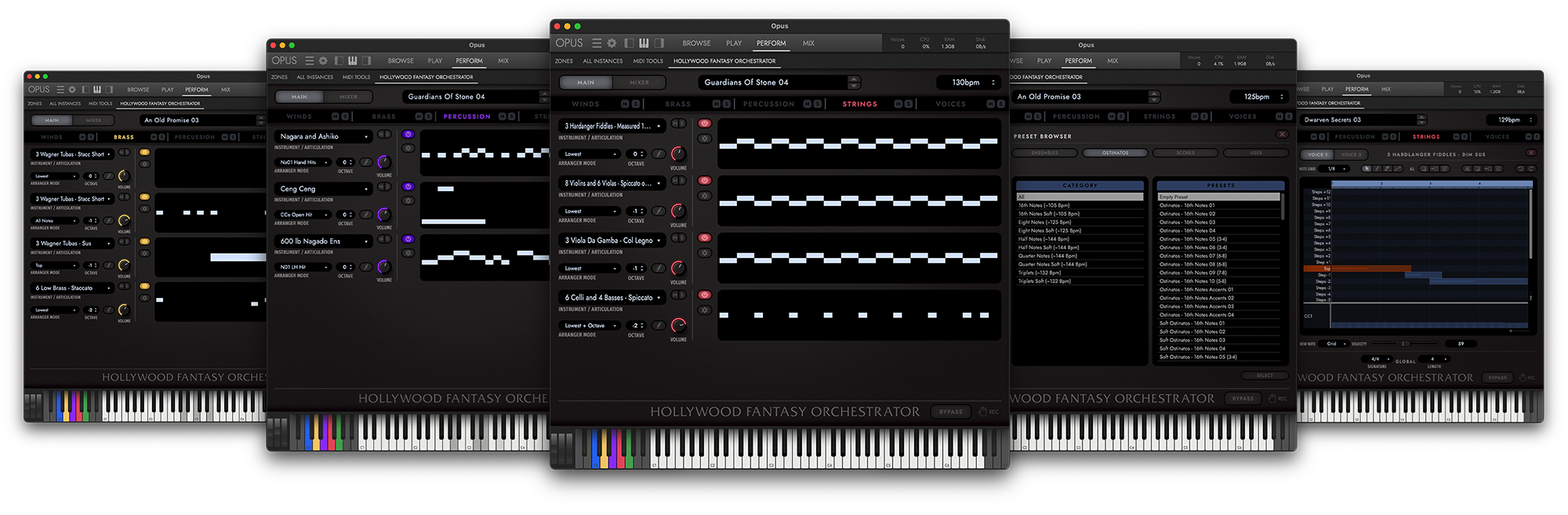Open the 8 Violins and 6 Violas instrument dropdown
The width and height of the screenshot is (1568, 515).
[612, 183]
